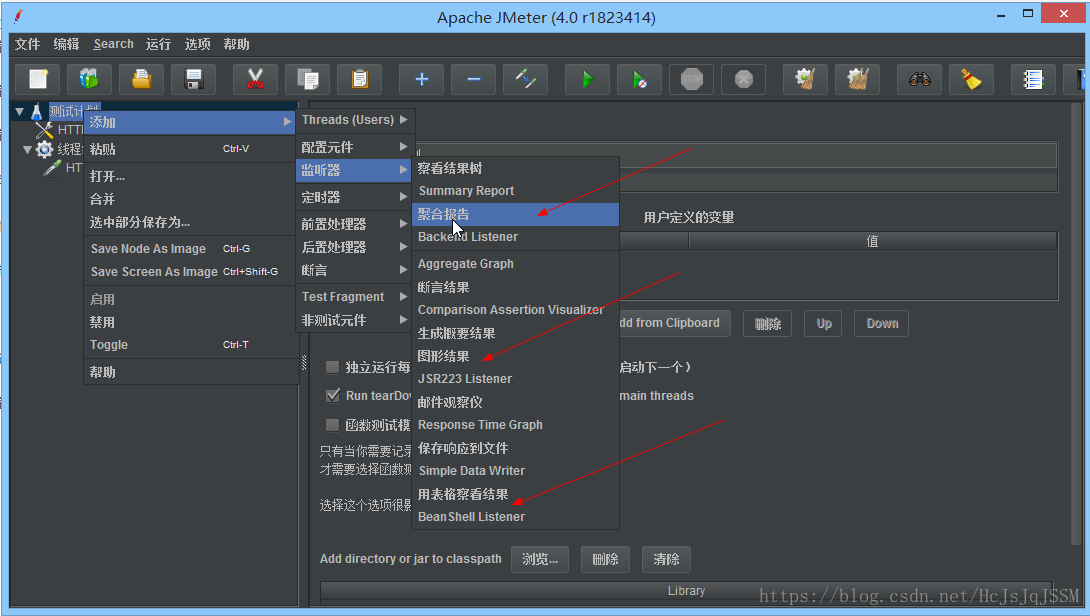Select 察看结果树 listener
Image resolution: width=1090 pixels, height=616 pixels.
pyautogui.click(x=515, y=168)
